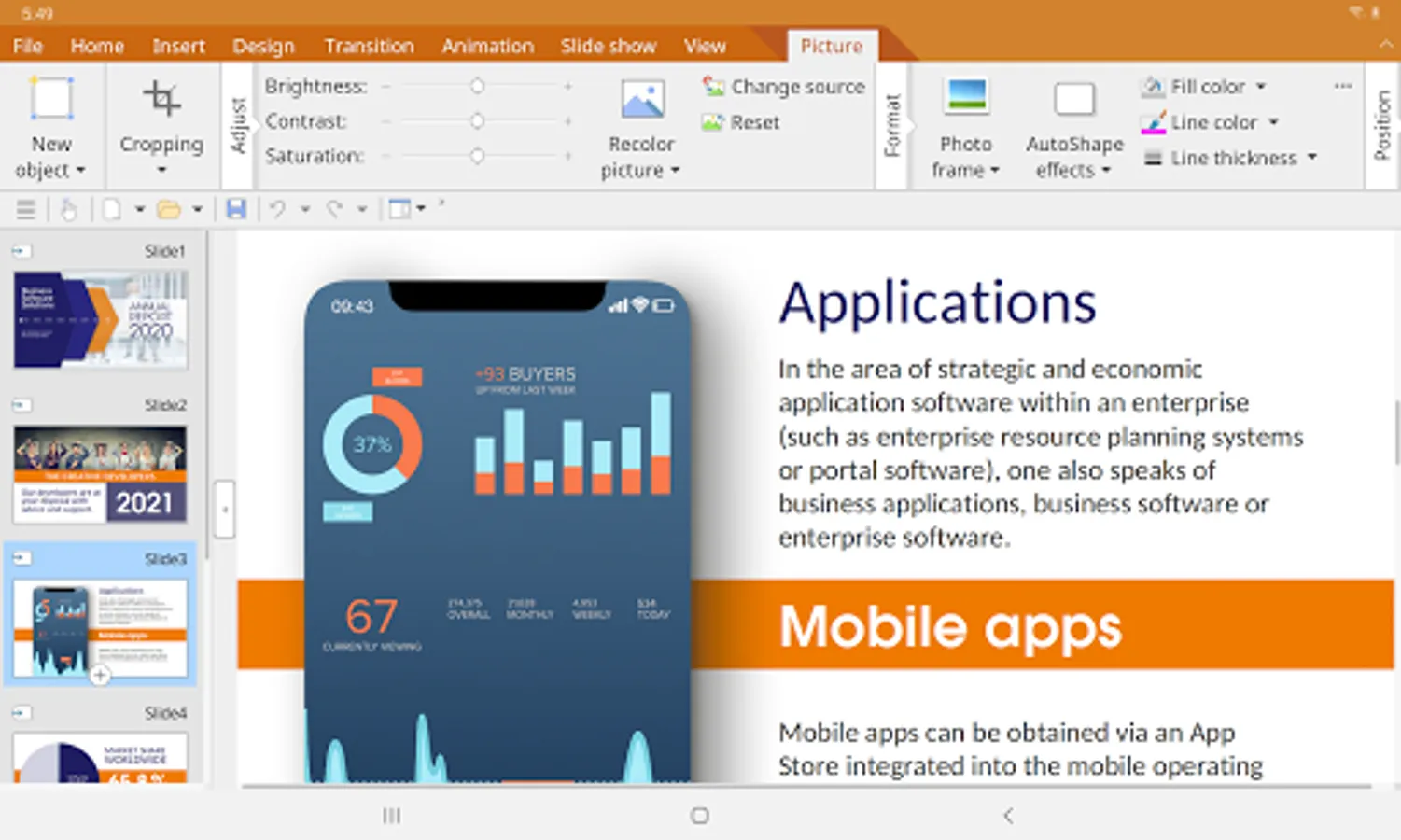
Task: Click the Save floppy disk icon
Action: coord(236,209)
